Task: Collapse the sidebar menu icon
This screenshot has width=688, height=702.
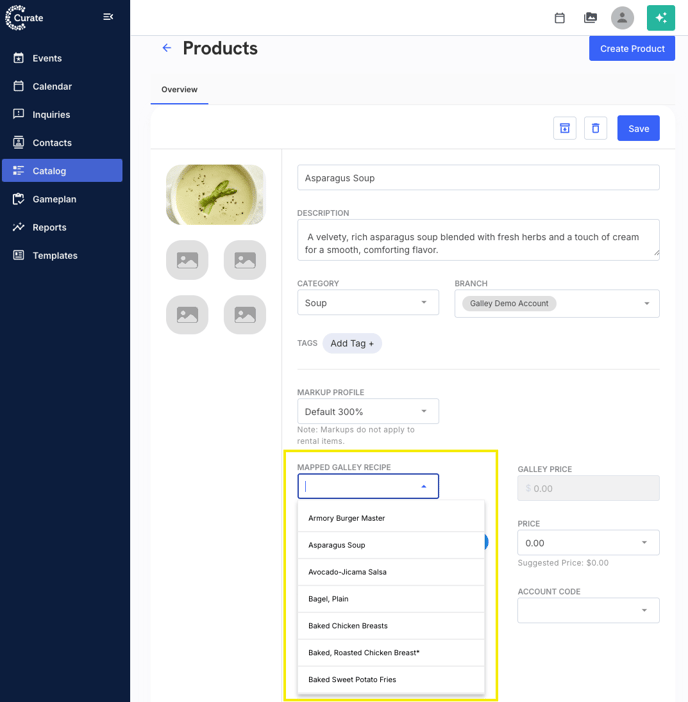Action: [108, 17]
